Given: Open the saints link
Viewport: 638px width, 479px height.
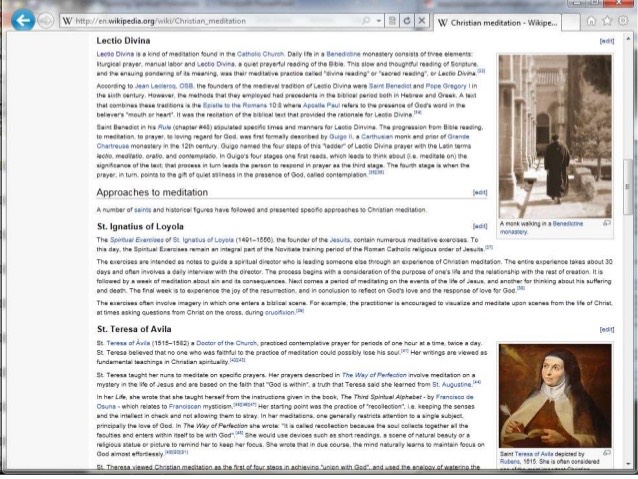Looking at the screenshot, I should [x=142, y=210].
